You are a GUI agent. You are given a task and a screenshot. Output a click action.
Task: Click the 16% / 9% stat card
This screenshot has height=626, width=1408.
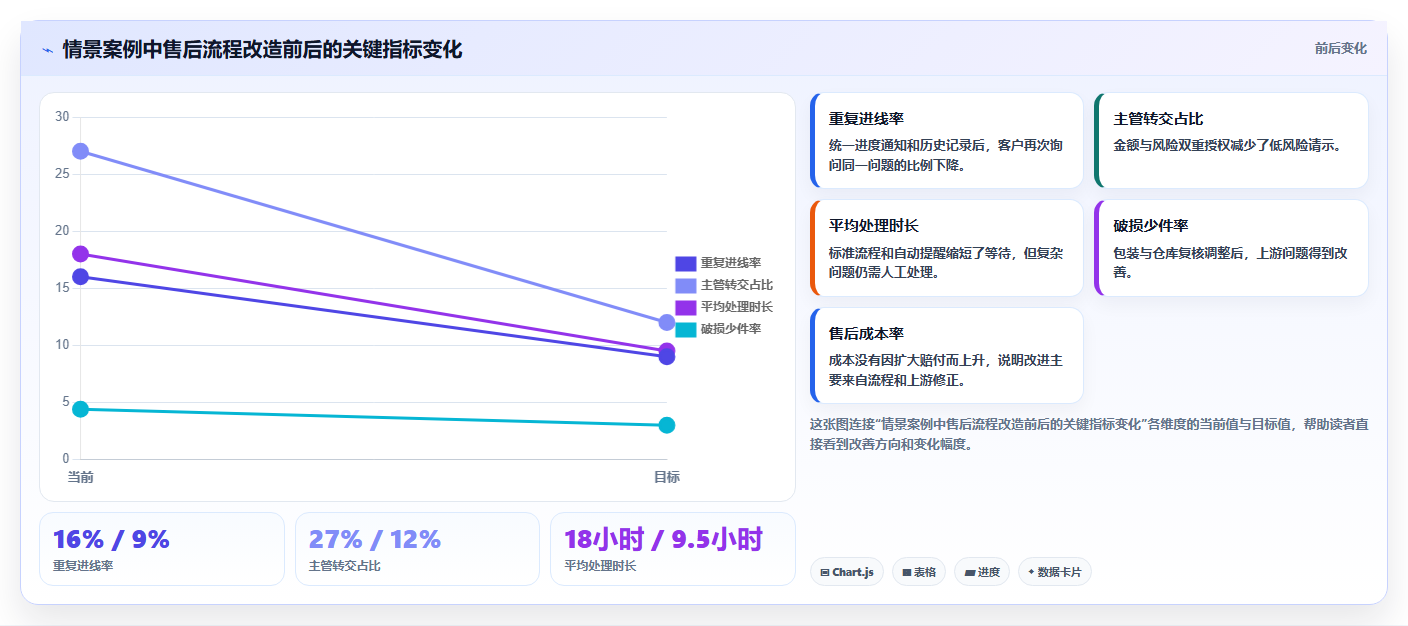[162, 549]
